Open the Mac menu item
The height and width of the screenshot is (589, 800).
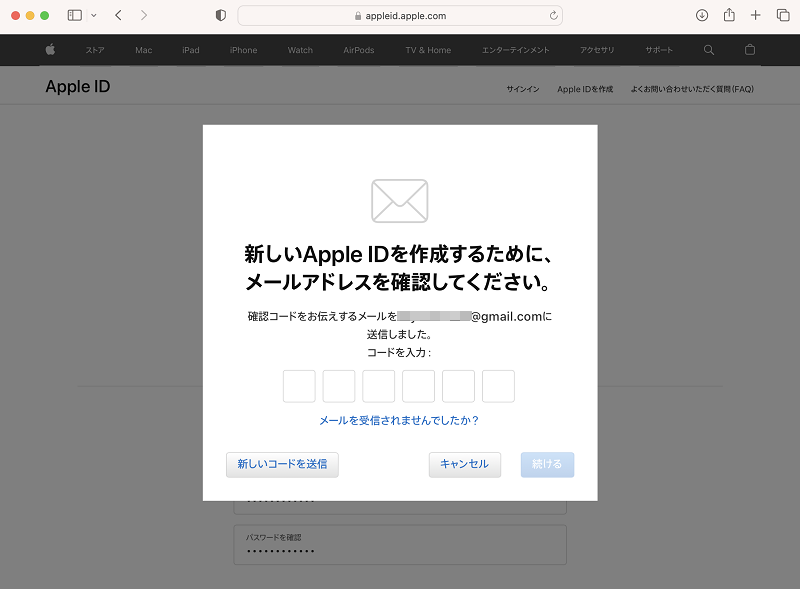pyautogui.click(x=144, y=50)
